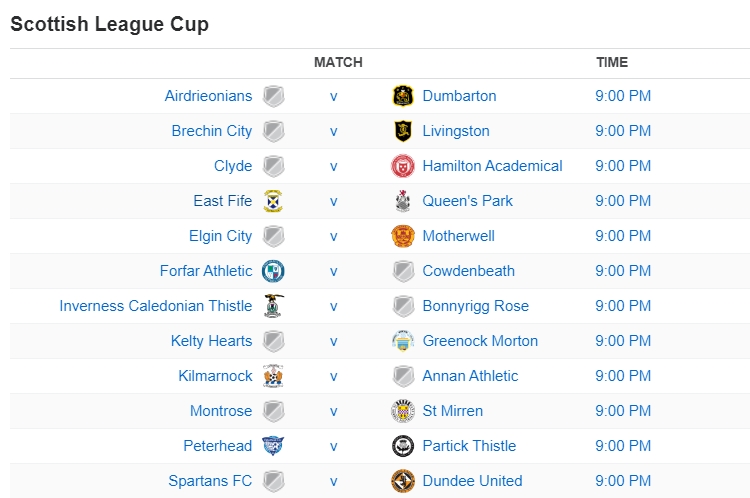
Task: Click the Scottish League Cup heading
Action: (x=109, y=24)
